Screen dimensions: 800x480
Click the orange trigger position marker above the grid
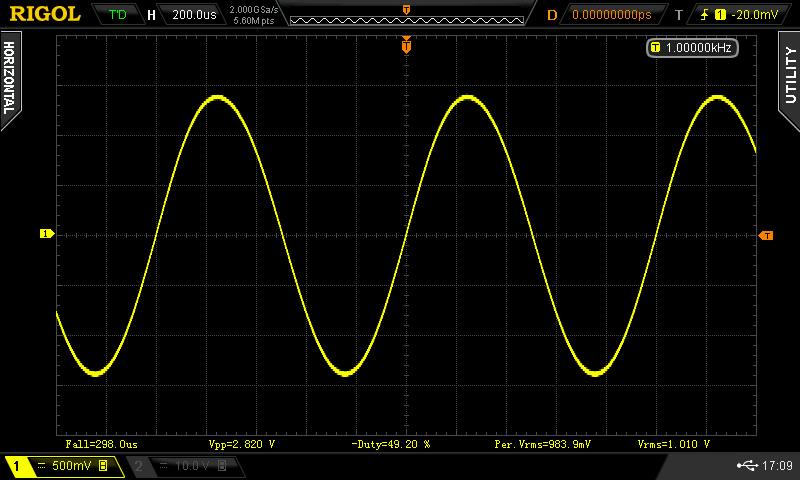[x=406, y=45]
